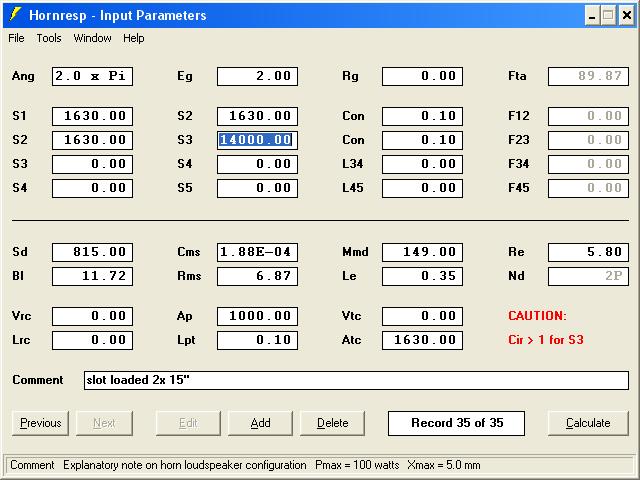The width and height of the screenshot is (640, 480).
Task: Click into the Rg input field
Action: [x=422, y=76]
